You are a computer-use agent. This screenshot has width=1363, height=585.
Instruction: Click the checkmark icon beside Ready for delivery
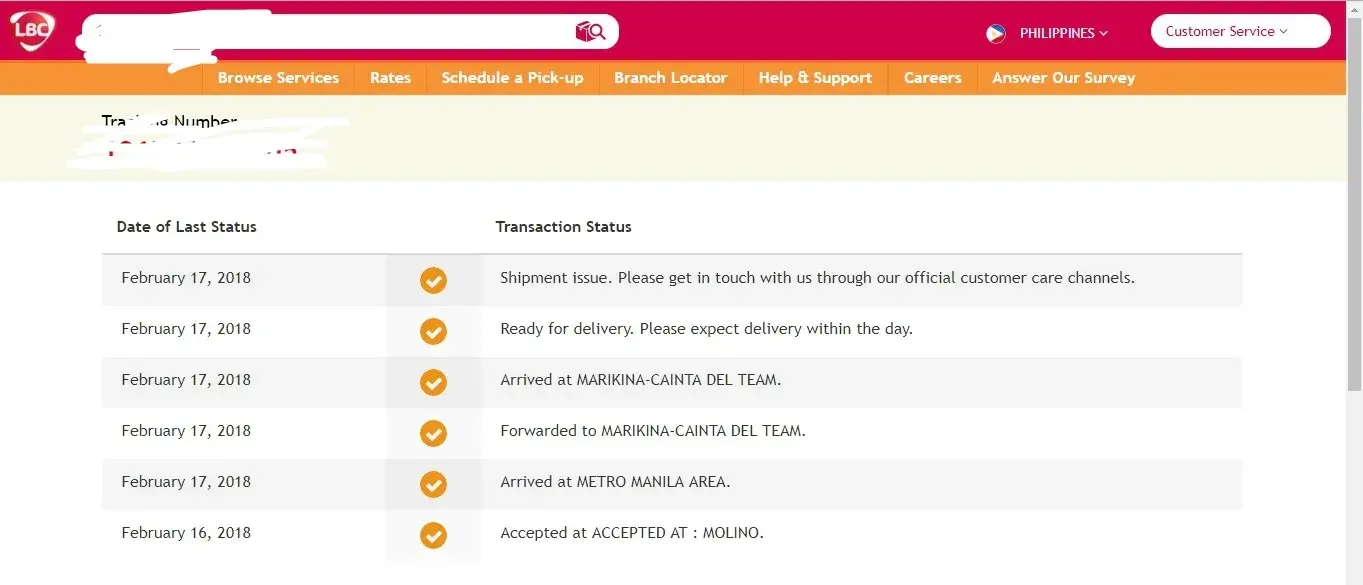(433, 331)
